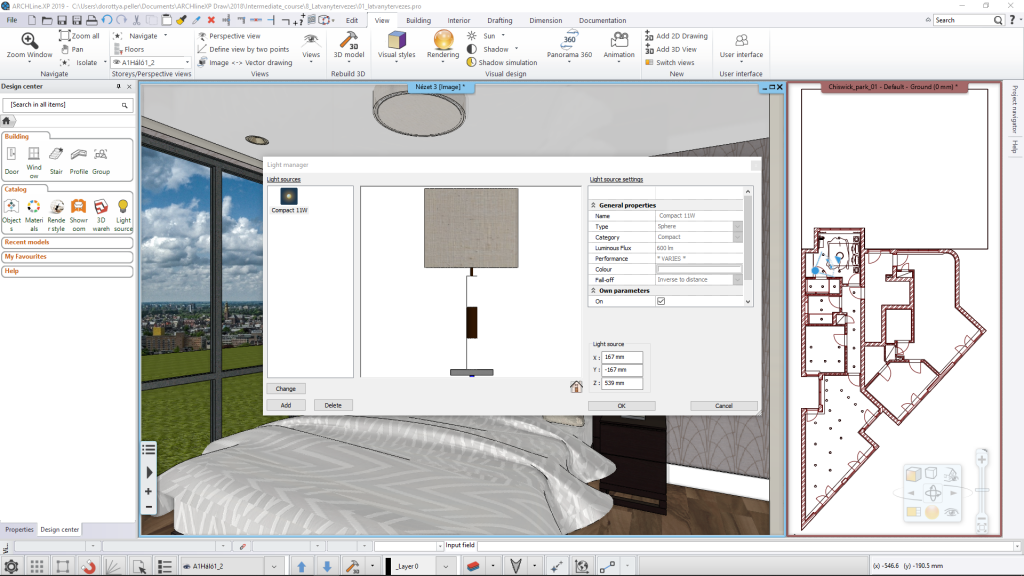Screen dimensions: 1024x576
Task: Click the Add light source button
Action: tap(285, 406)
